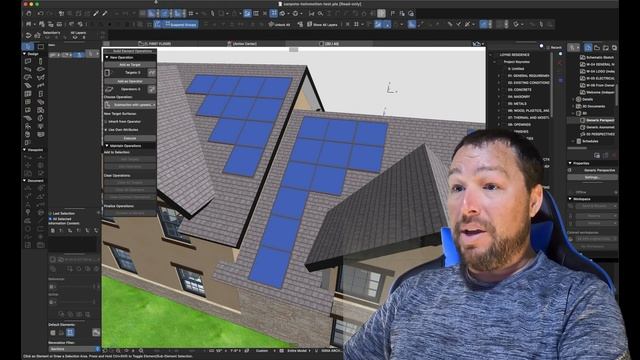This screenshot has height=360, width=640.
Task: Click the tab overview icon left of FIRST FLOOR
Action: (107, 43)
